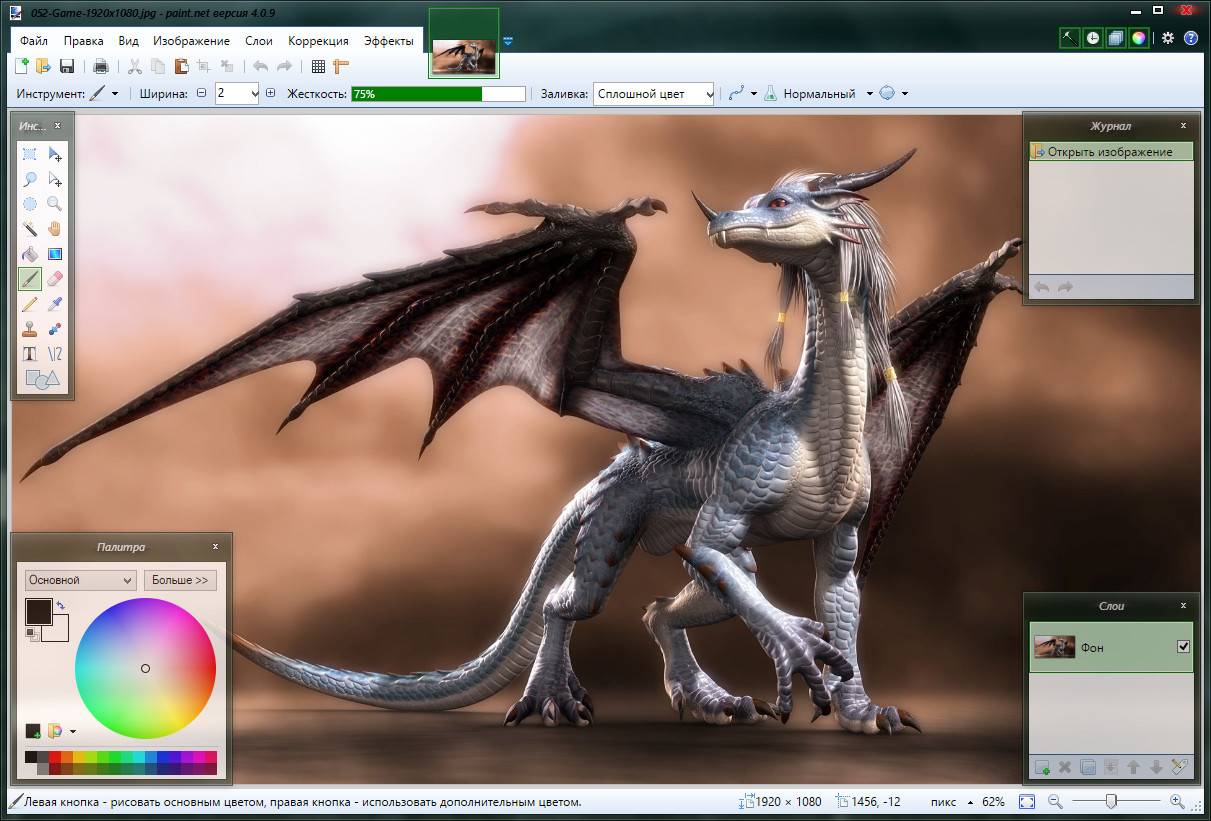The image size is (1211, 821).
Task: Open the palette management dropdown arrow
Action: point(72,731)
